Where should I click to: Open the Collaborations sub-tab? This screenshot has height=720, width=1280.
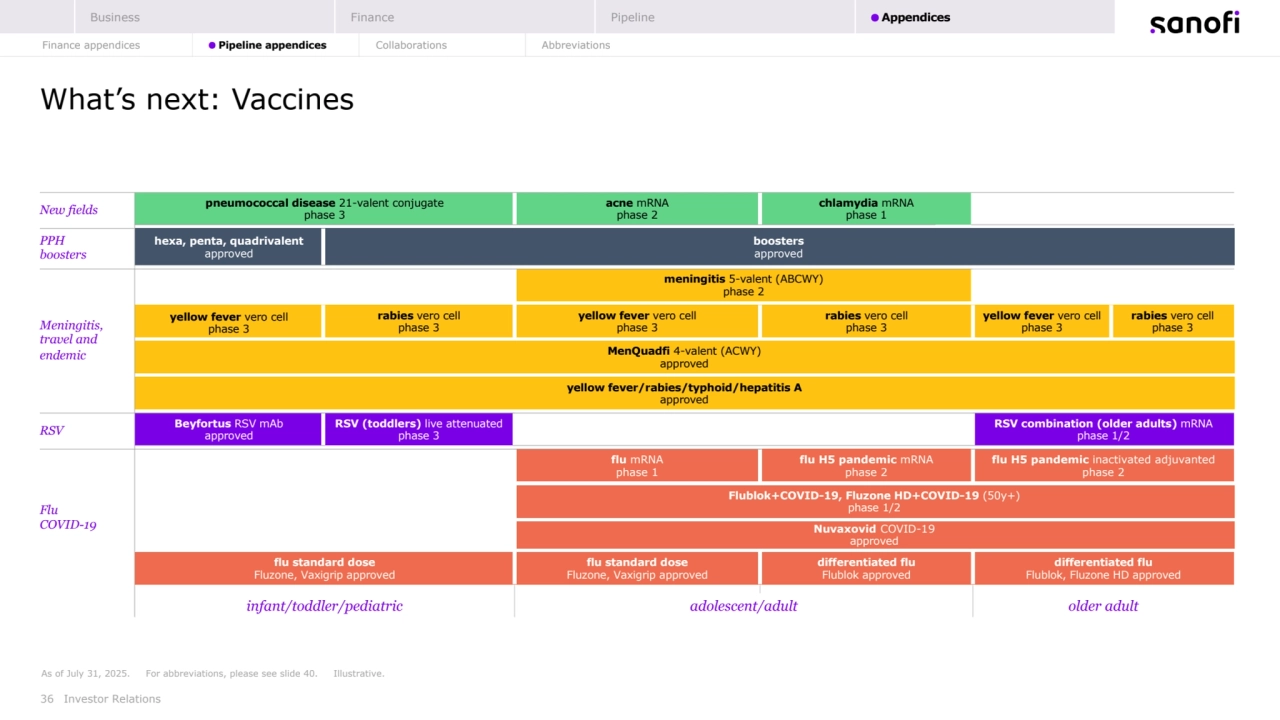[411, 45]
